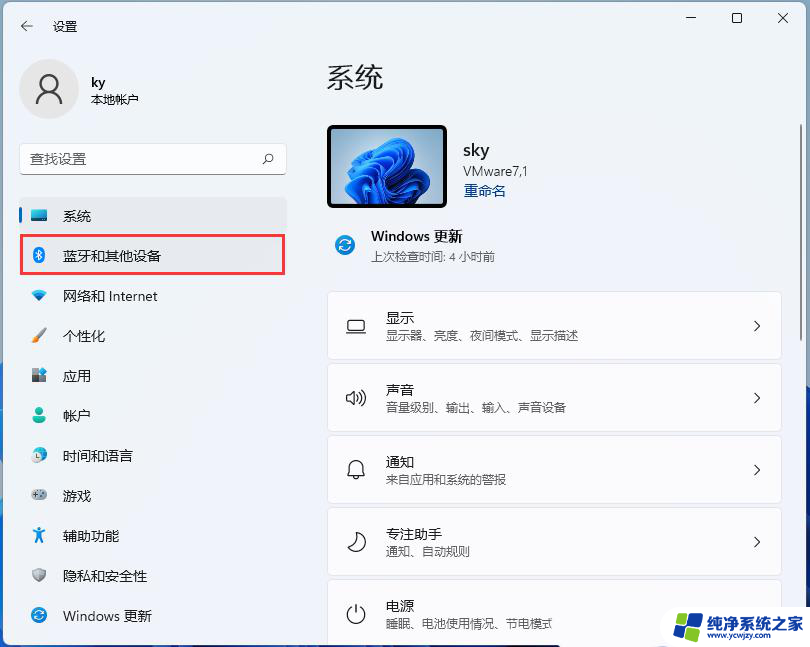Open 系统 in the sidebar
This screenshot has width=810, height=647.
coord(152,215)
